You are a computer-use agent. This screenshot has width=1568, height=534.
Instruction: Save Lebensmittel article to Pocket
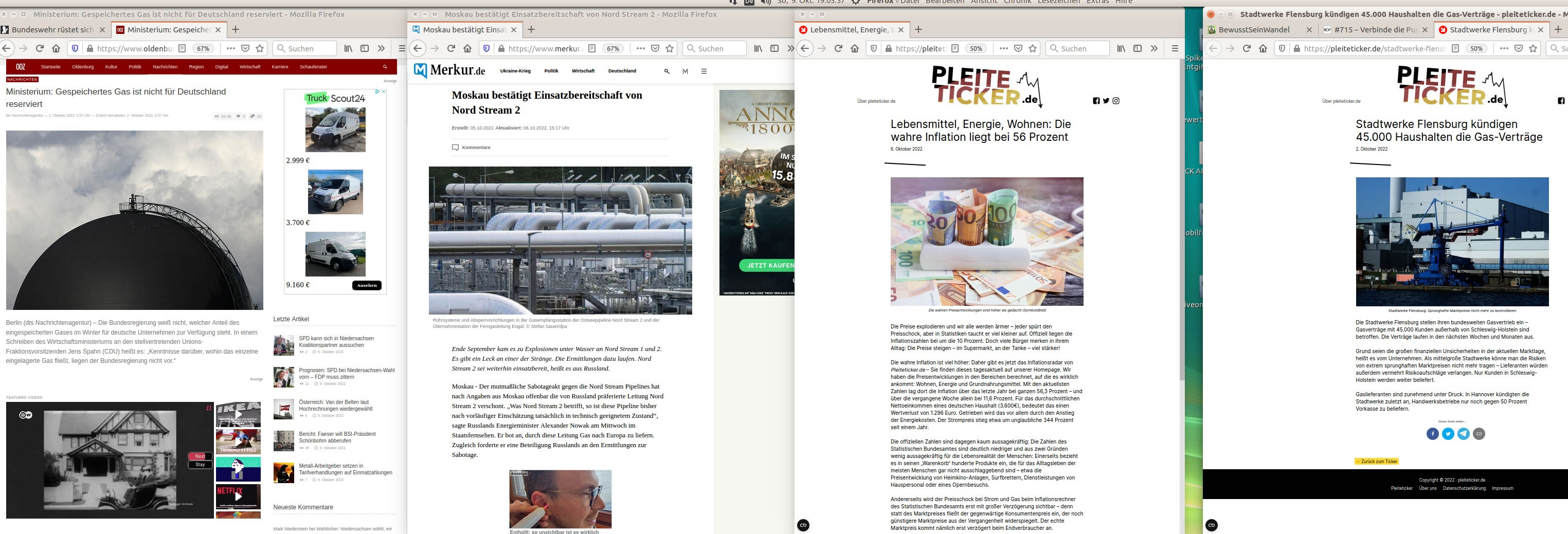click(x=1018, y=49)
